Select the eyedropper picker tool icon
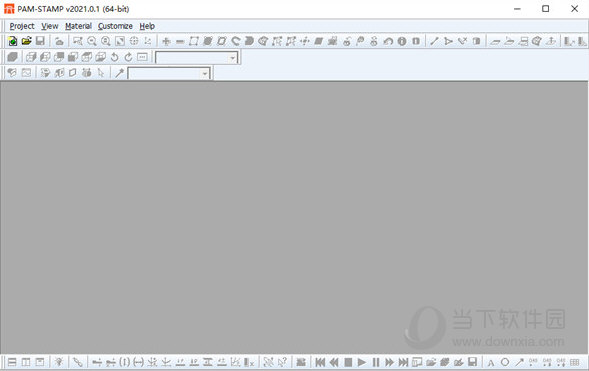The image size is (589, 371). [119, 73]
